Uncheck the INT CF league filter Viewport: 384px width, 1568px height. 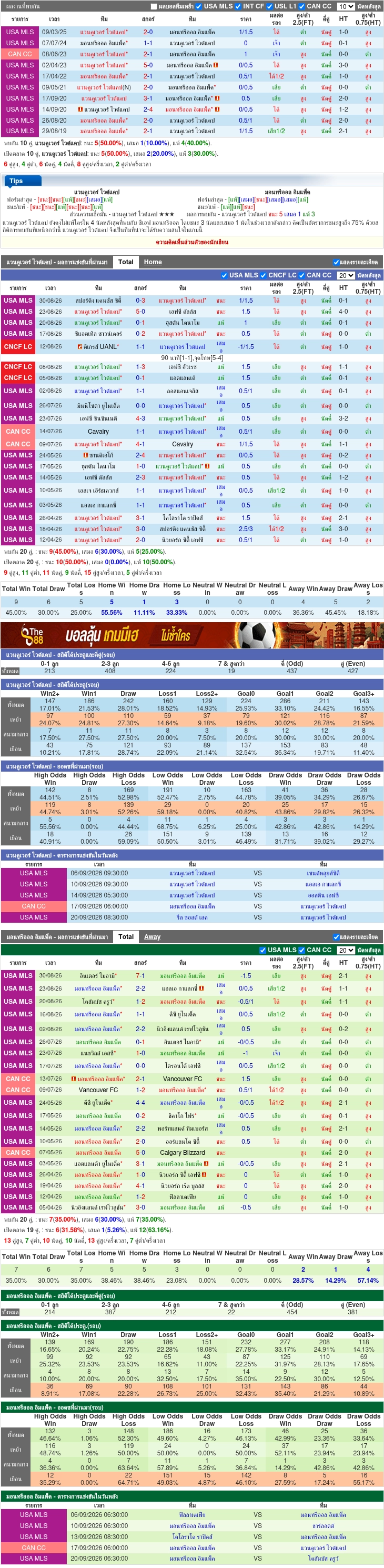tap(239, 7)
